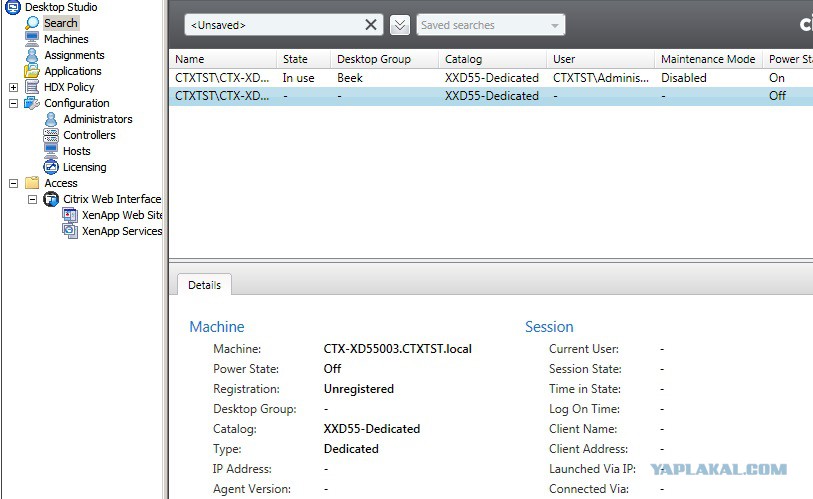This screenshot has height=499, width=813.
Task: Click the Applications folder icon
Action: click(32, 71)
